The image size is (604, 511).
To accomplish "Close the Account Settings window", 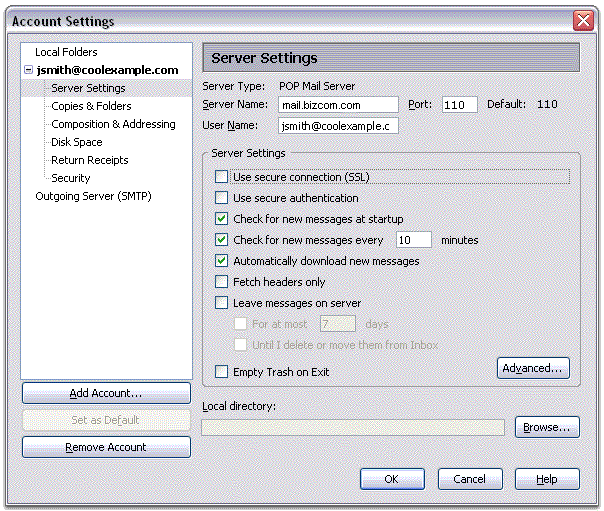I will point(584,21).
